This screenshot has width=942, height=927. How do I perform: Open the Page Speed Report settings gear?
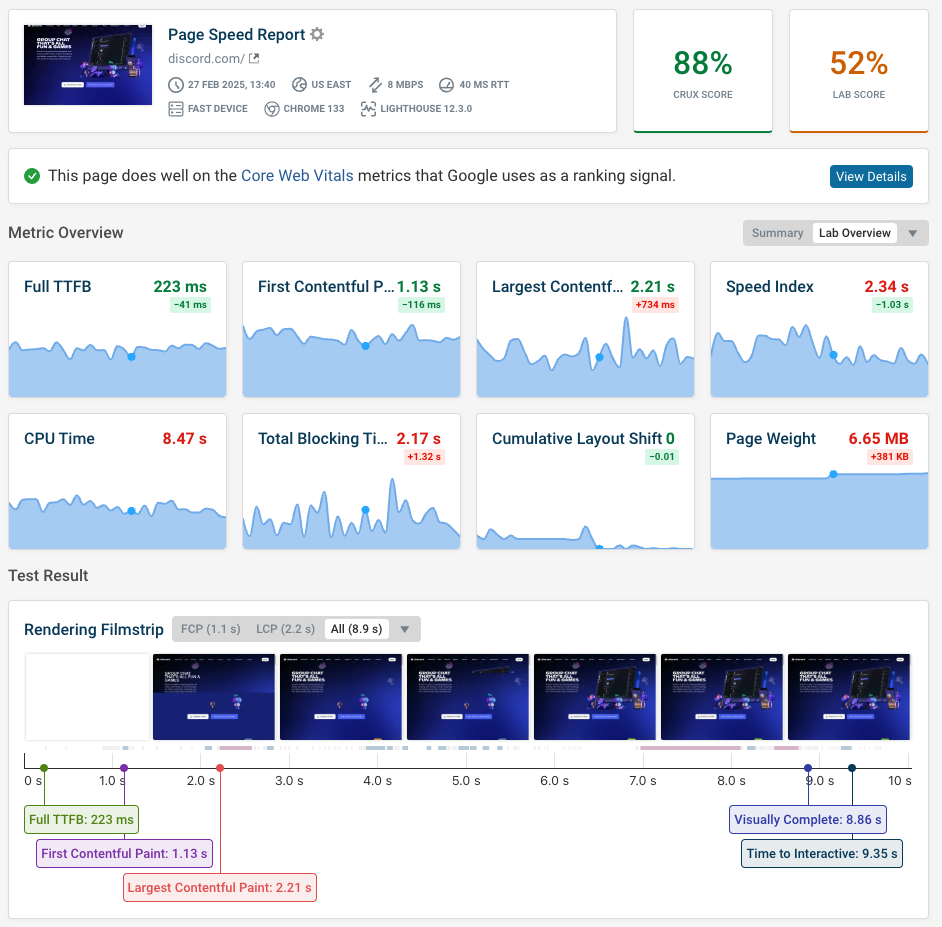pos(317,34)
